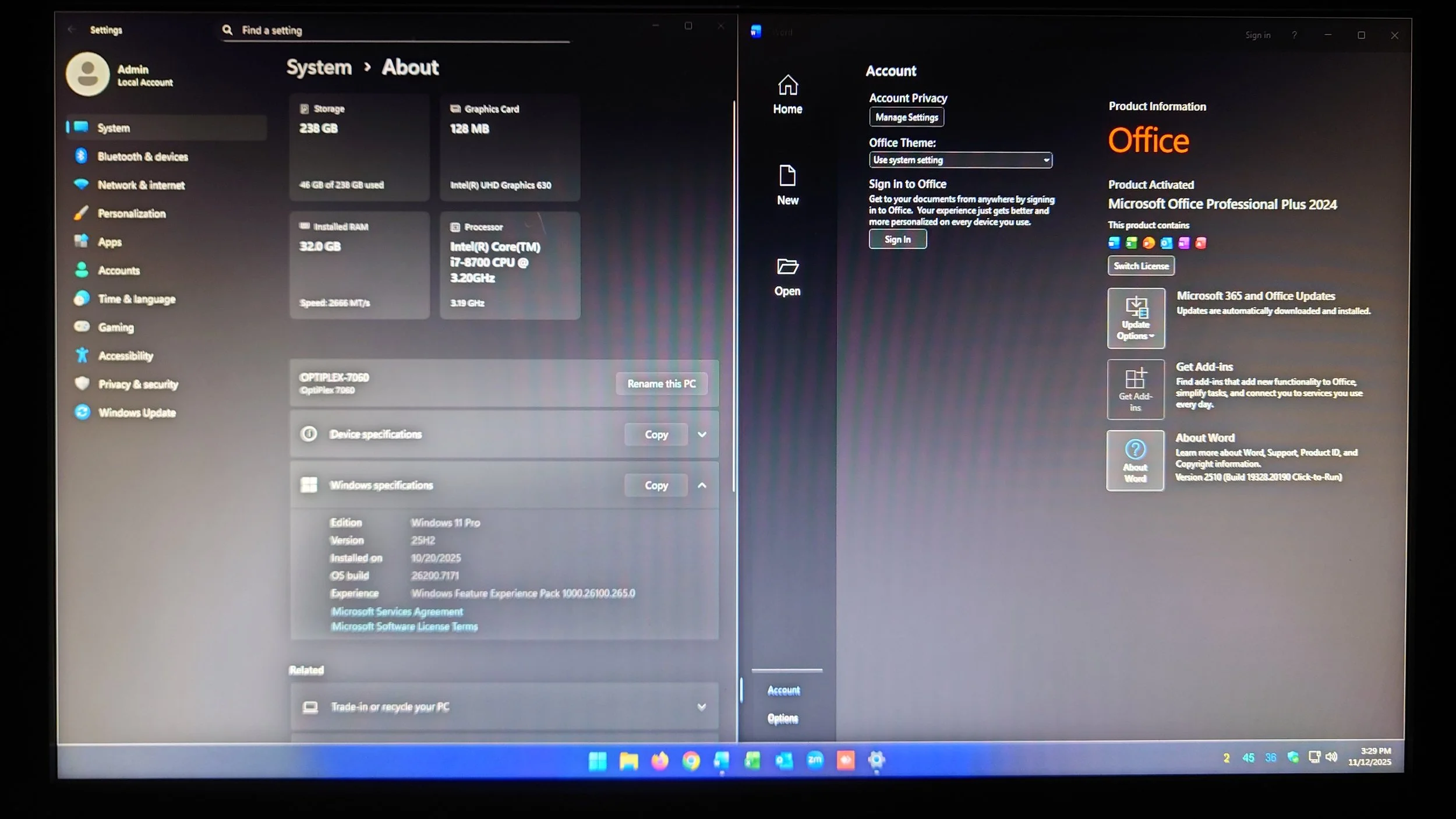Click the Switch License button
Viewport: 1456px width, 819px height.
click(1140, 266)
